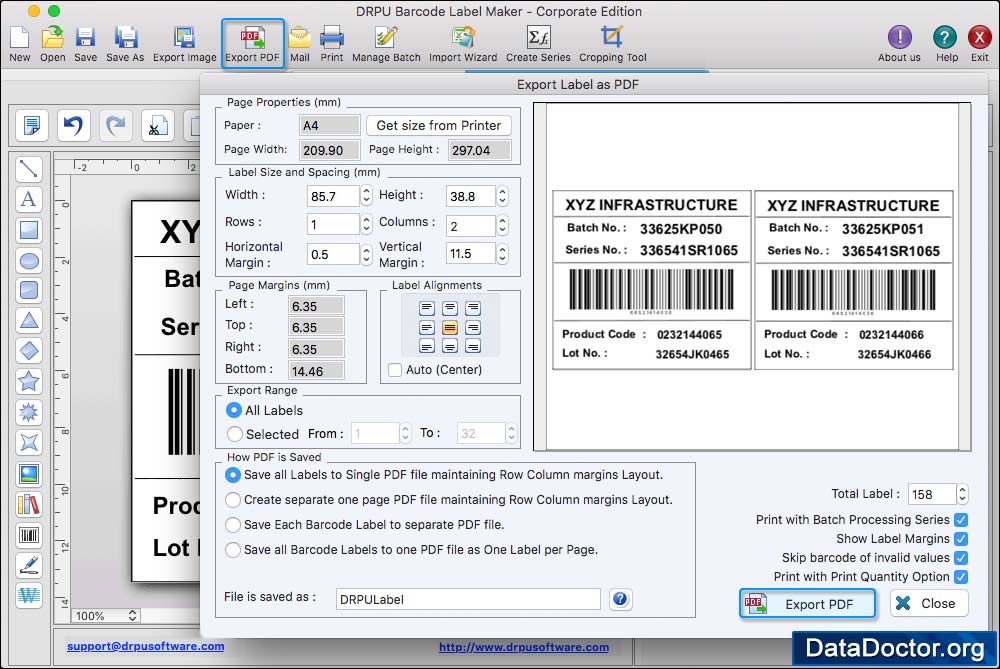Adjust the Columns stepper
Screen dimensions: 1000x669
click(x=503, y=224)
